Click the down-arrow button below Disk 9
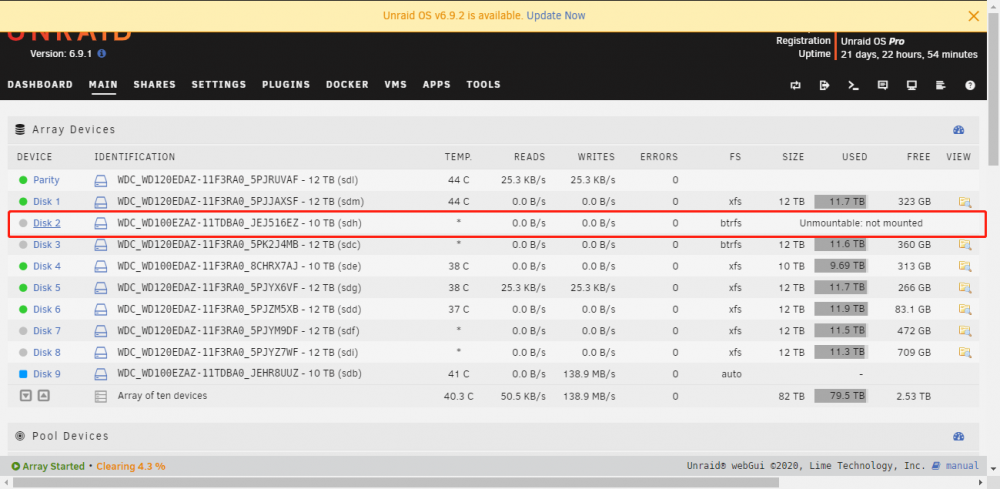 point(26,396)
